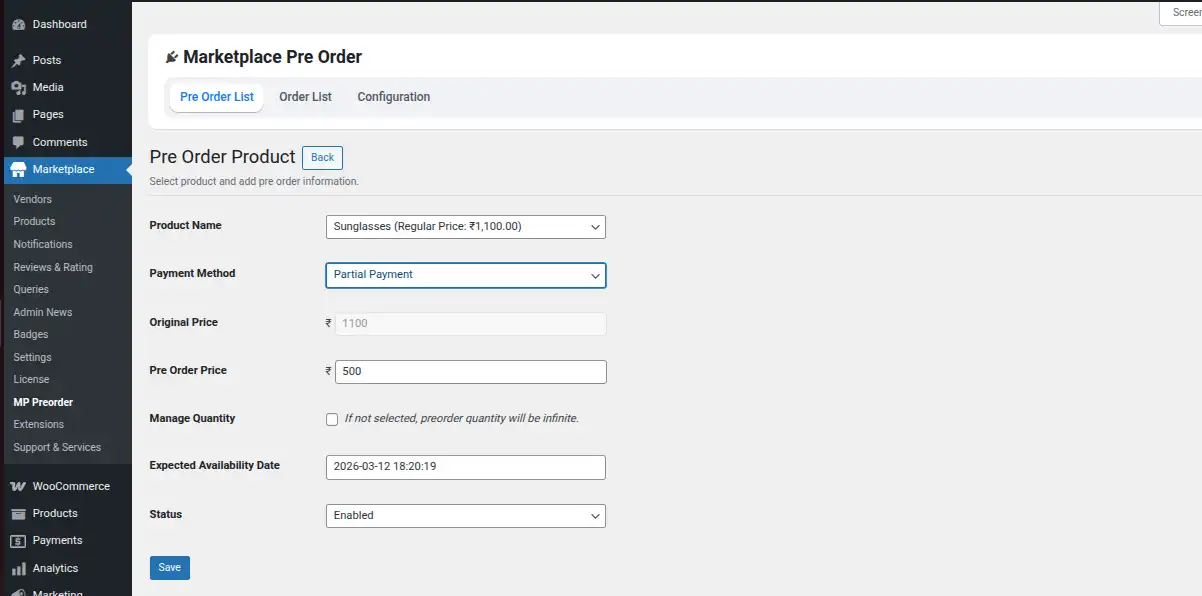Open the WooCommerce sidebar icon
The image size is (1202, 596).
point(20,485)
